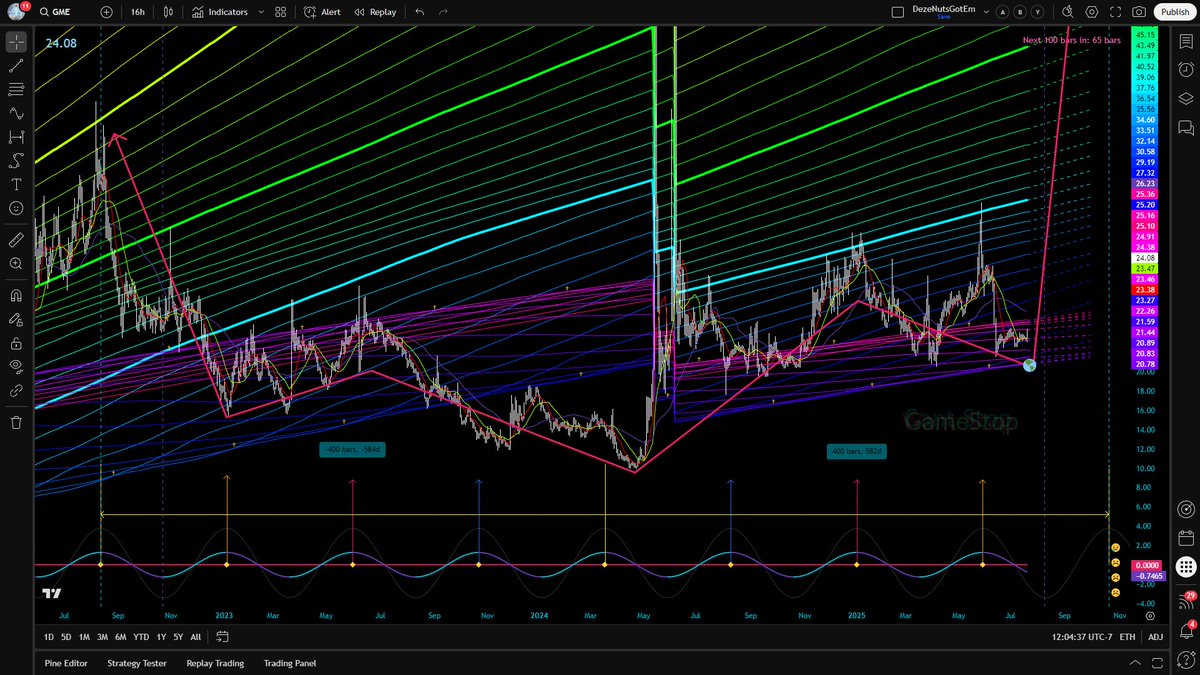Select the trend line tool
Viewport: 1200px width, 675px height.
tap(16, 66)
